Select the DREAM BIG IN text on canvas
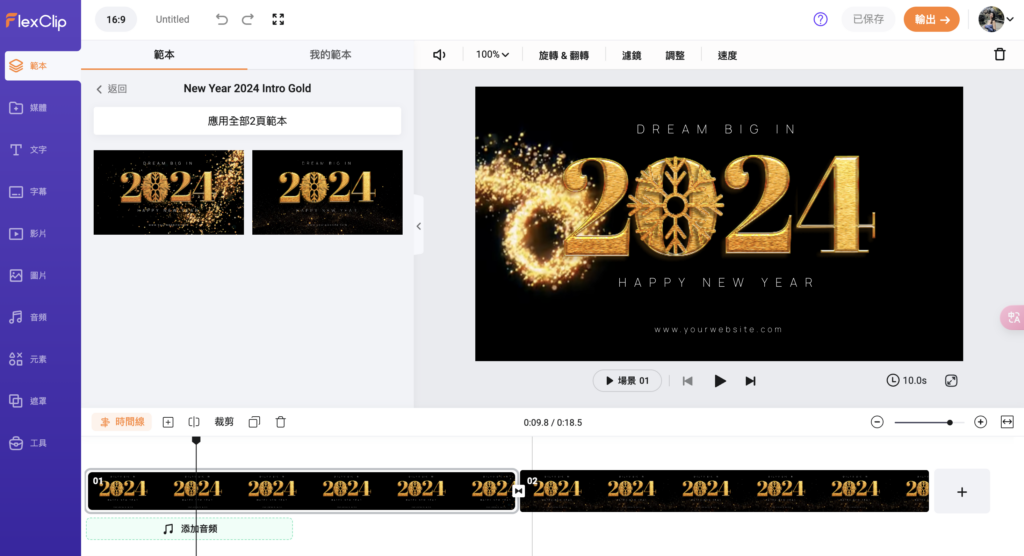Image resolution: width=1024 pixels, height=556 pixels. click(x=716, y=129)
